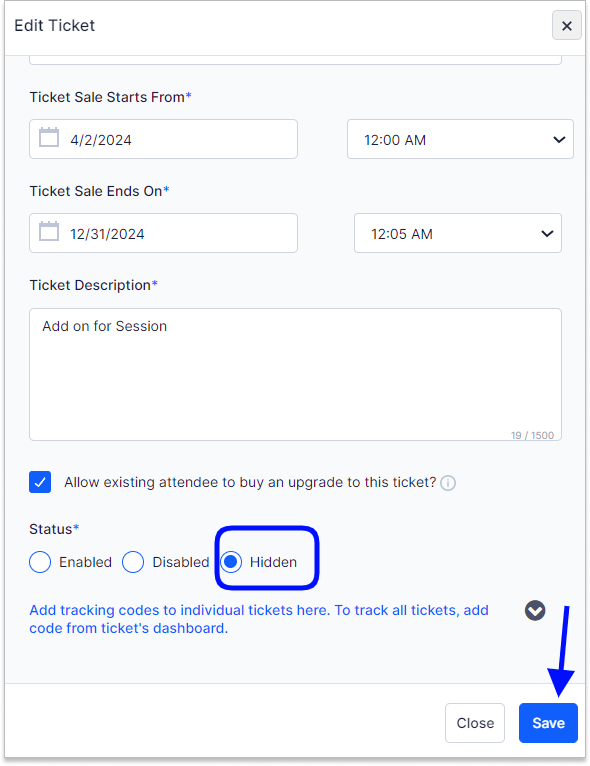This screenshot has width=590, height=766.
Task: Click the Ticket Sale Starts From date field
Action: click(x=163, y=139)
